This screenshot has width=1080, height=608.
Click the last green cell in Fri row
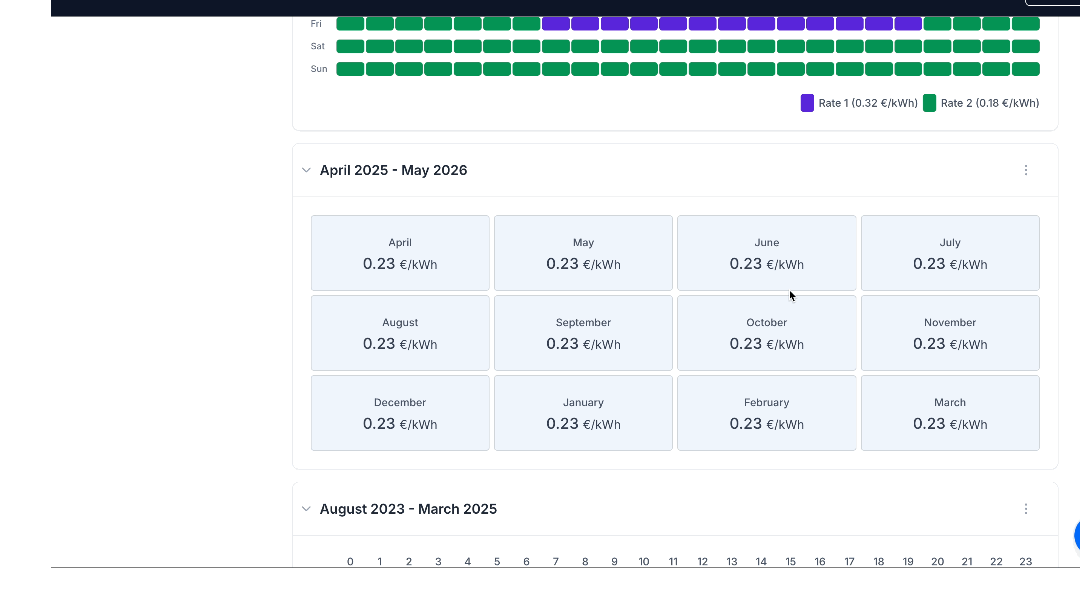(1026, 23)
